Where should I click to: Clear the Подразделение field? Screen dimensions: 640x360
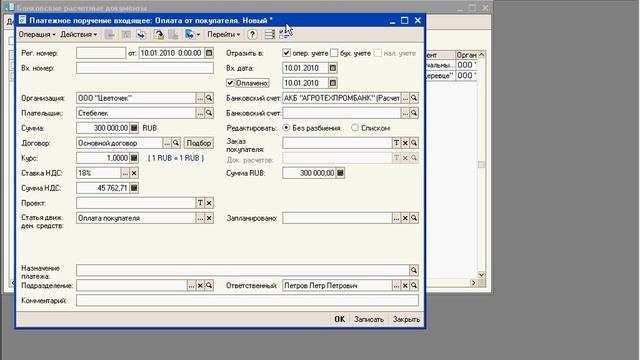(x=200, y=285)
